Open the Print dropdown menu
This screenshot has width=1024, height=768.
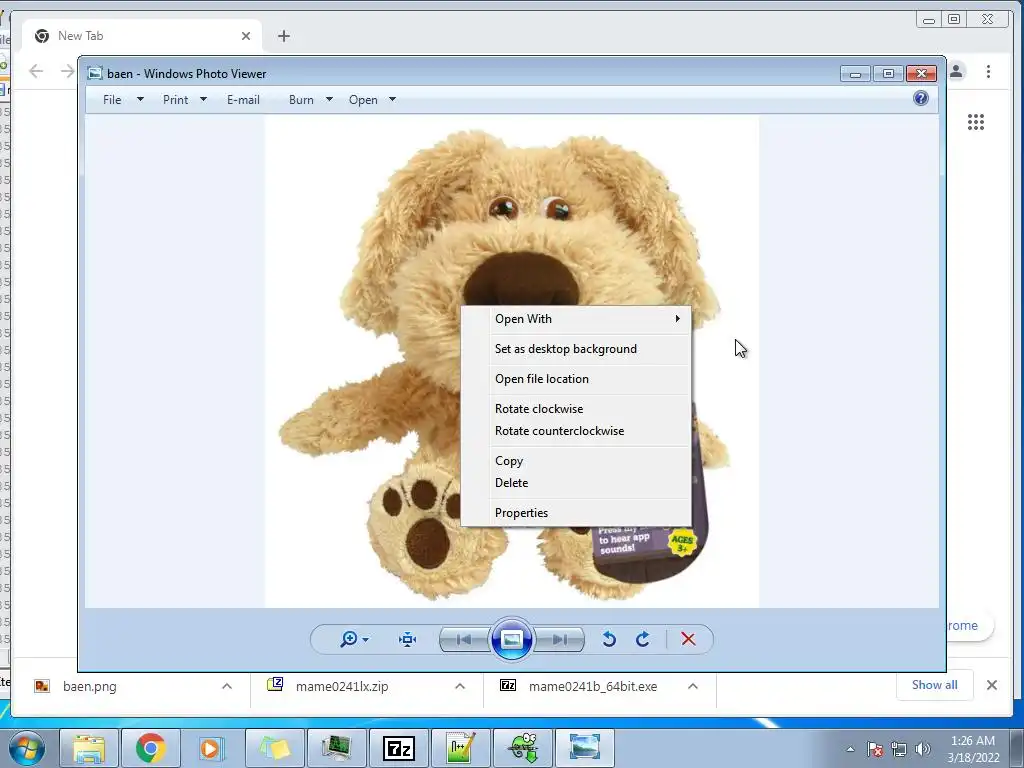coord(185,100)
